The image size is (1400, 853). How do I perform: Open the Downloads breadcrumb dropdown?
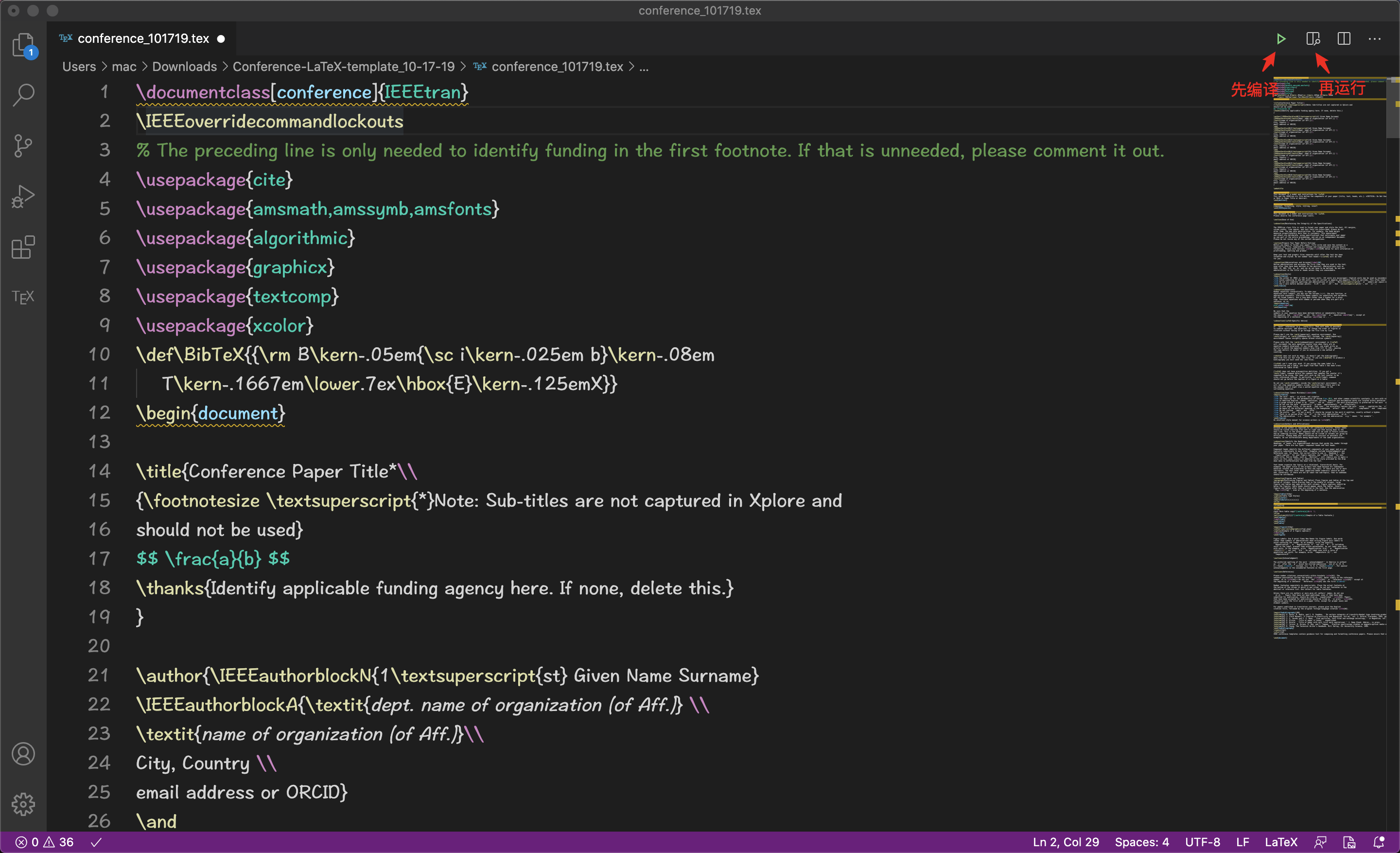(184, 67)
